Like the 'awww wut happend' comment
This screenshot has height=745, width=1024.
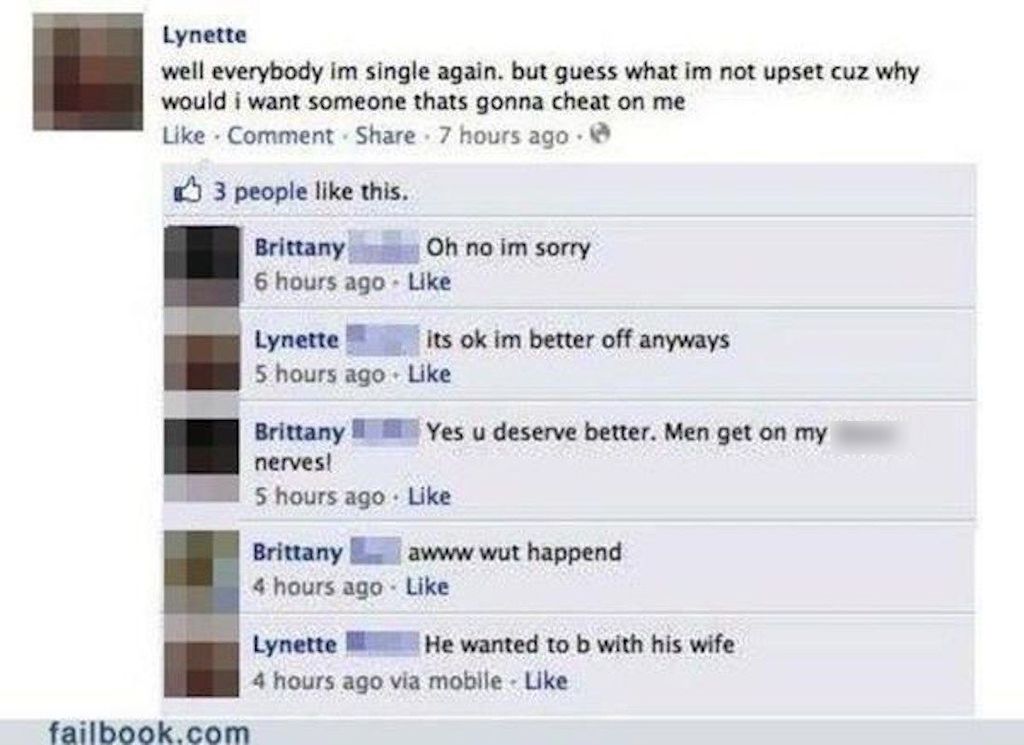coord(427,586)
